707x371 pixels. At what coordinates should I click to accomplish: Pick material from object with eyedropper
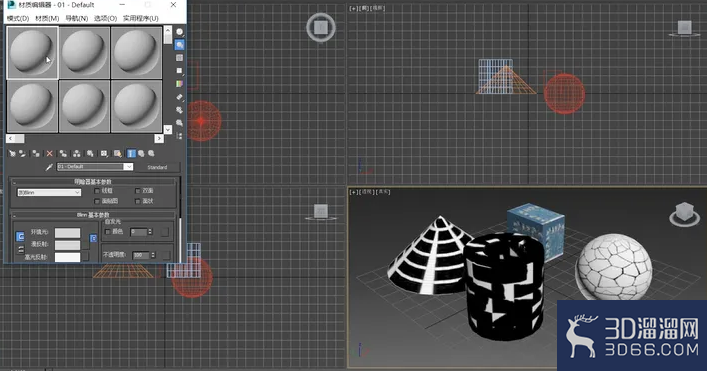(x=49, y=167)
